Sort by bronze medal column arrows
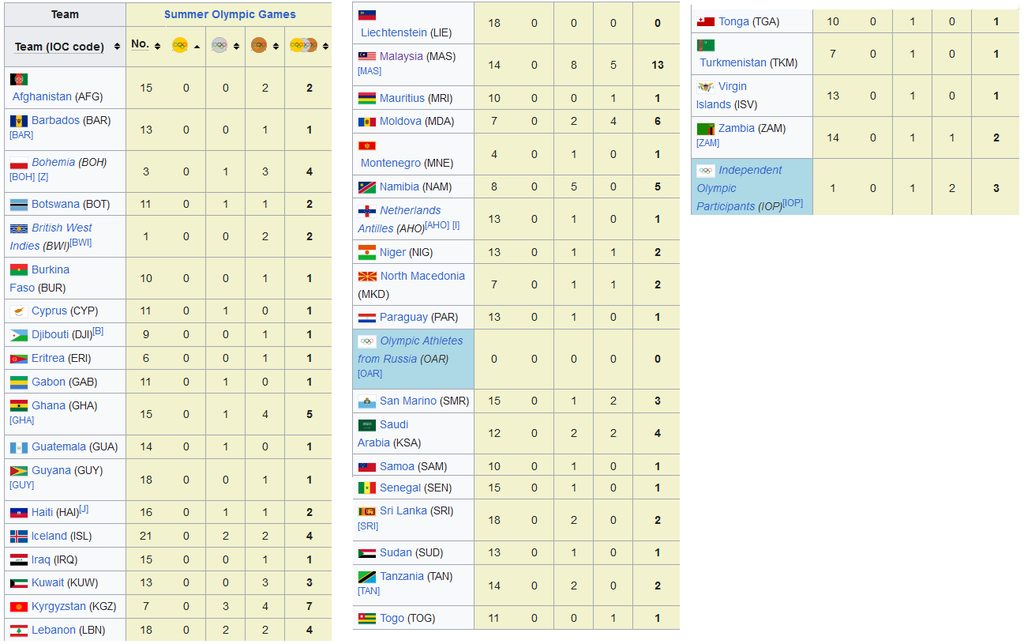1024x644 pixels. point(274,45)
